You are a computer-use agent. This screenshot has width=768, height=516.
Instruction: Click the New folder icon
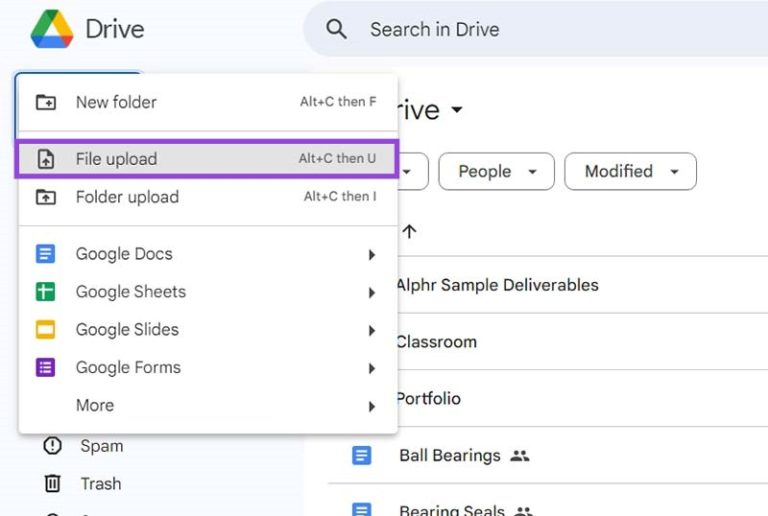[x=46, y=102]
